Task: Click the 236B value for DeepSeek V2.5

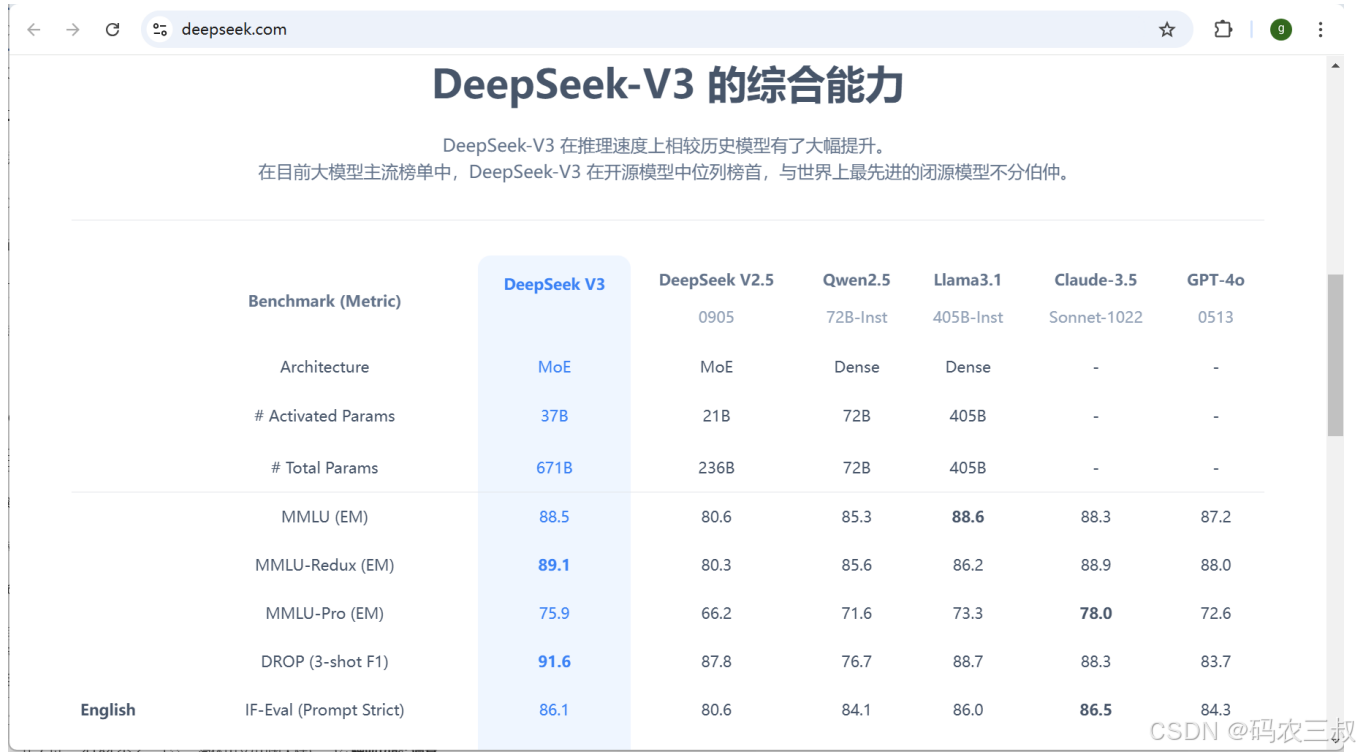Action: (716, 468)
